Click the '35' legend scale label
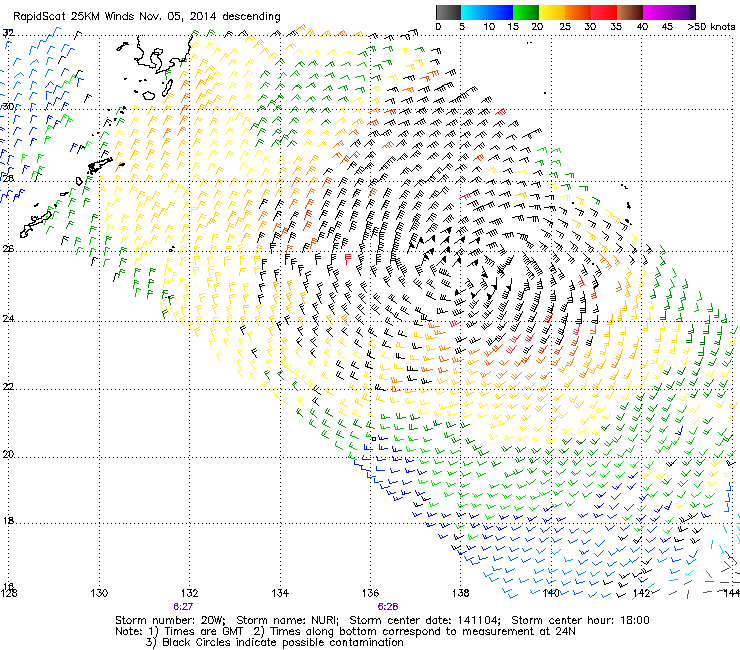Screen dimensions: 740x650 (x=616, y=27)
